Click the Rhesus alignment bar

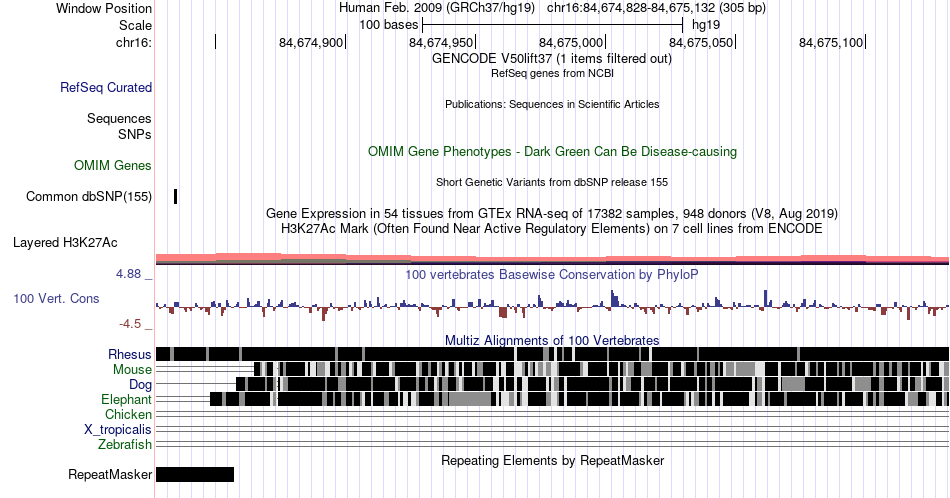click(x=552, y=354)
